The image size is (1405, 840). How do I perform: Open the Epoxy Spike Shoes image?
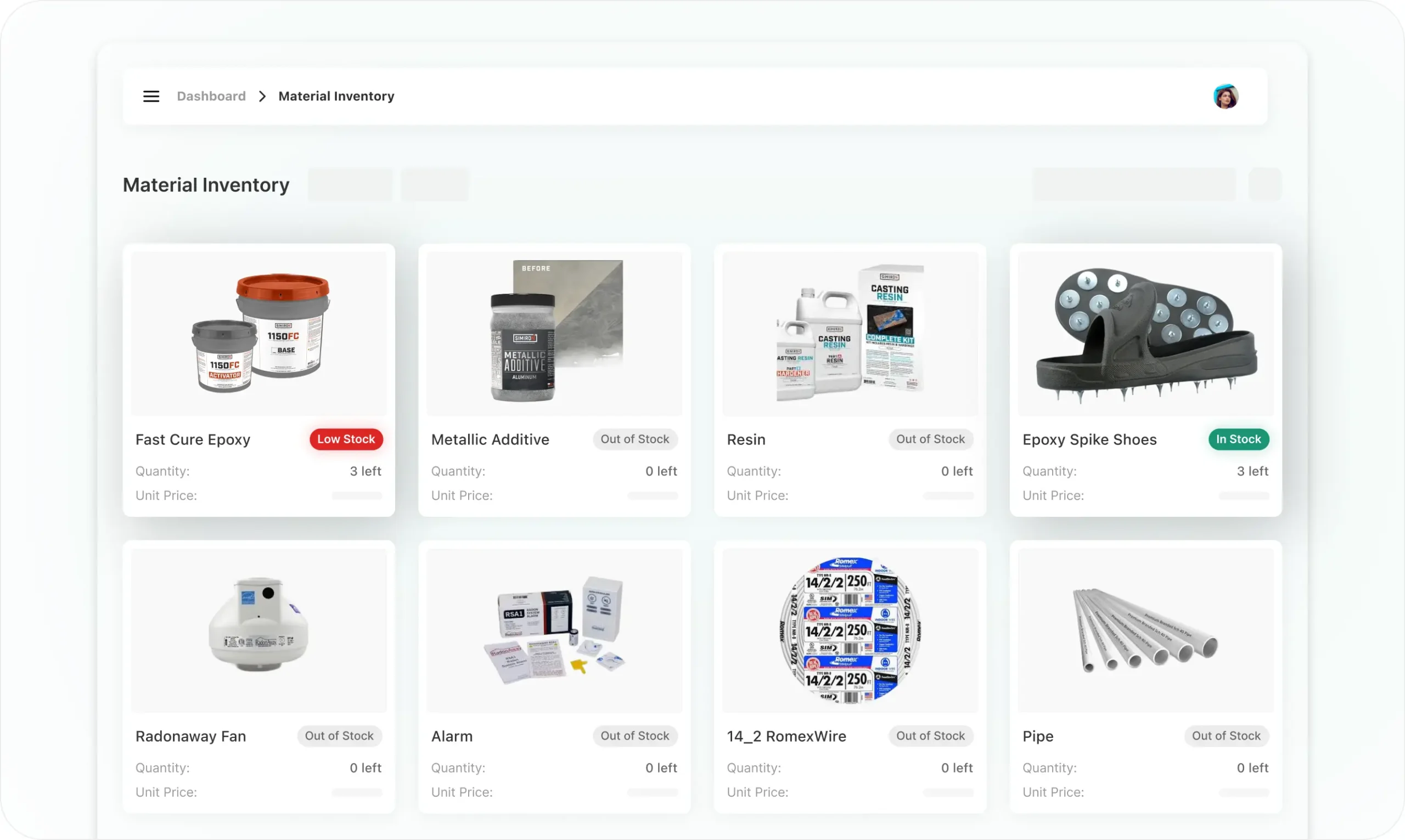1146,334
